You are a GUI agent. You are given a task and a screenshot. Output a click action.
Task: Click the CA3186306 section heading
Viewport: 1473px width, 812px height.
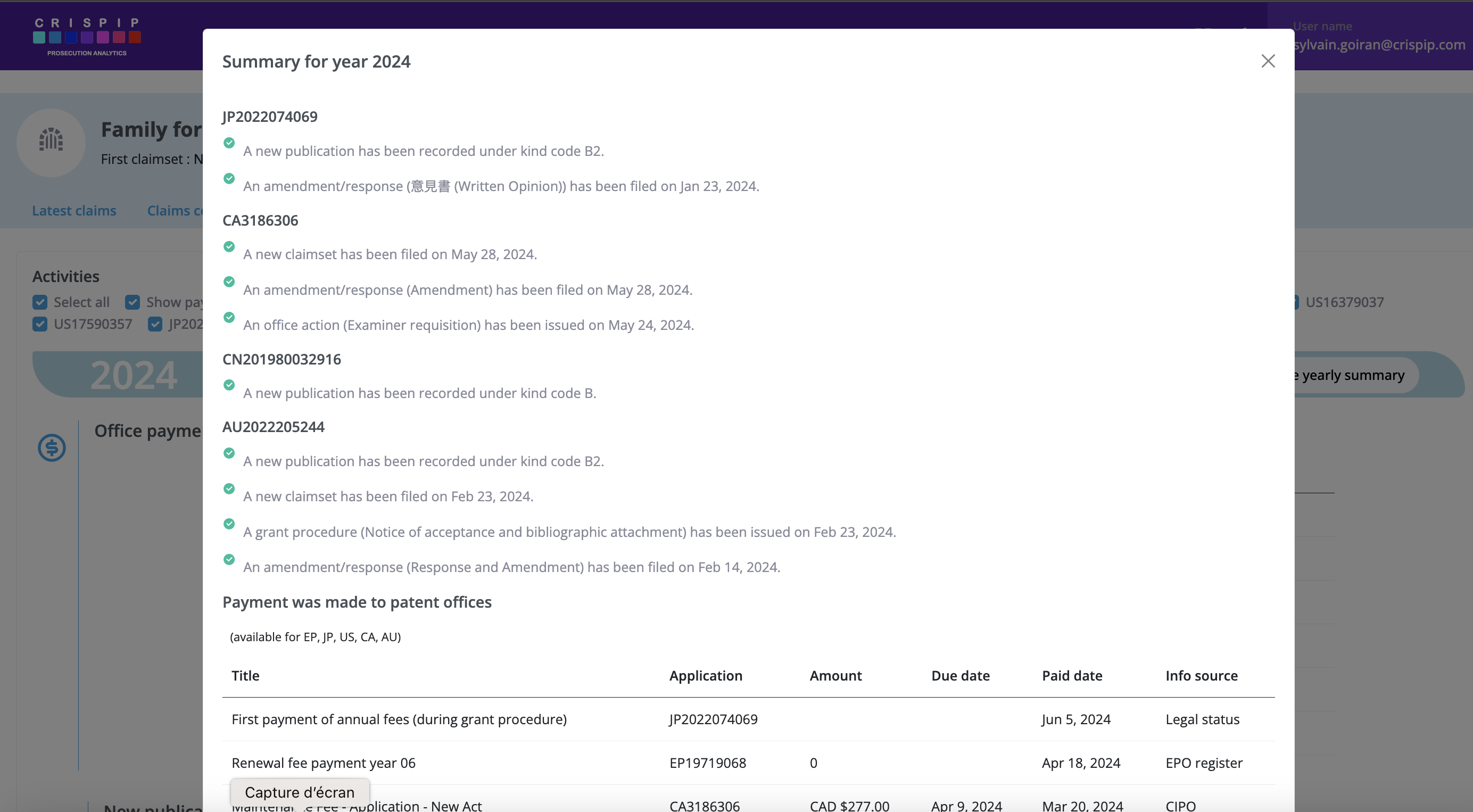click(260, 220)
